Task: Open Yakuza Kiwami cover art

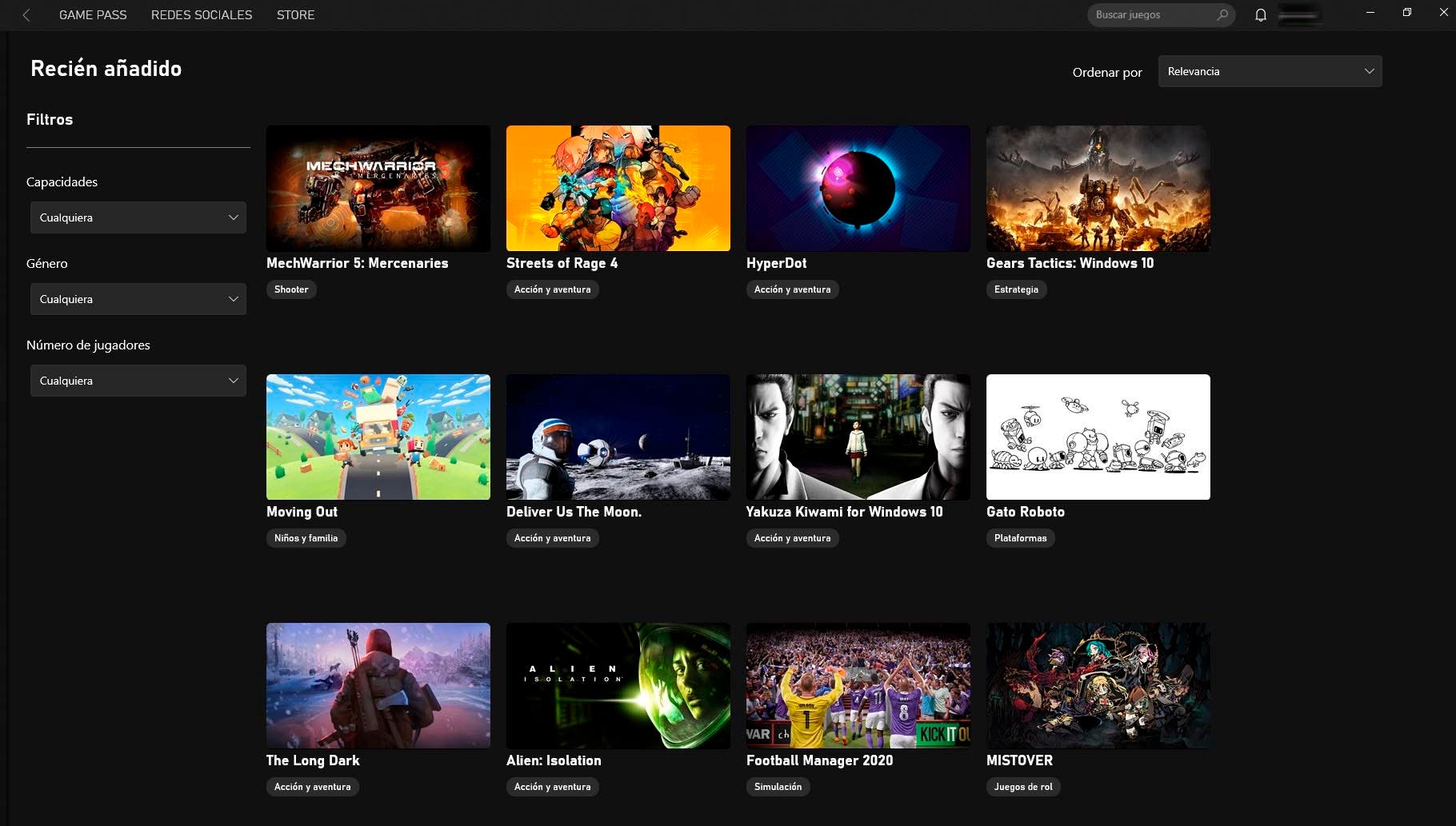Action: (858, 437)
